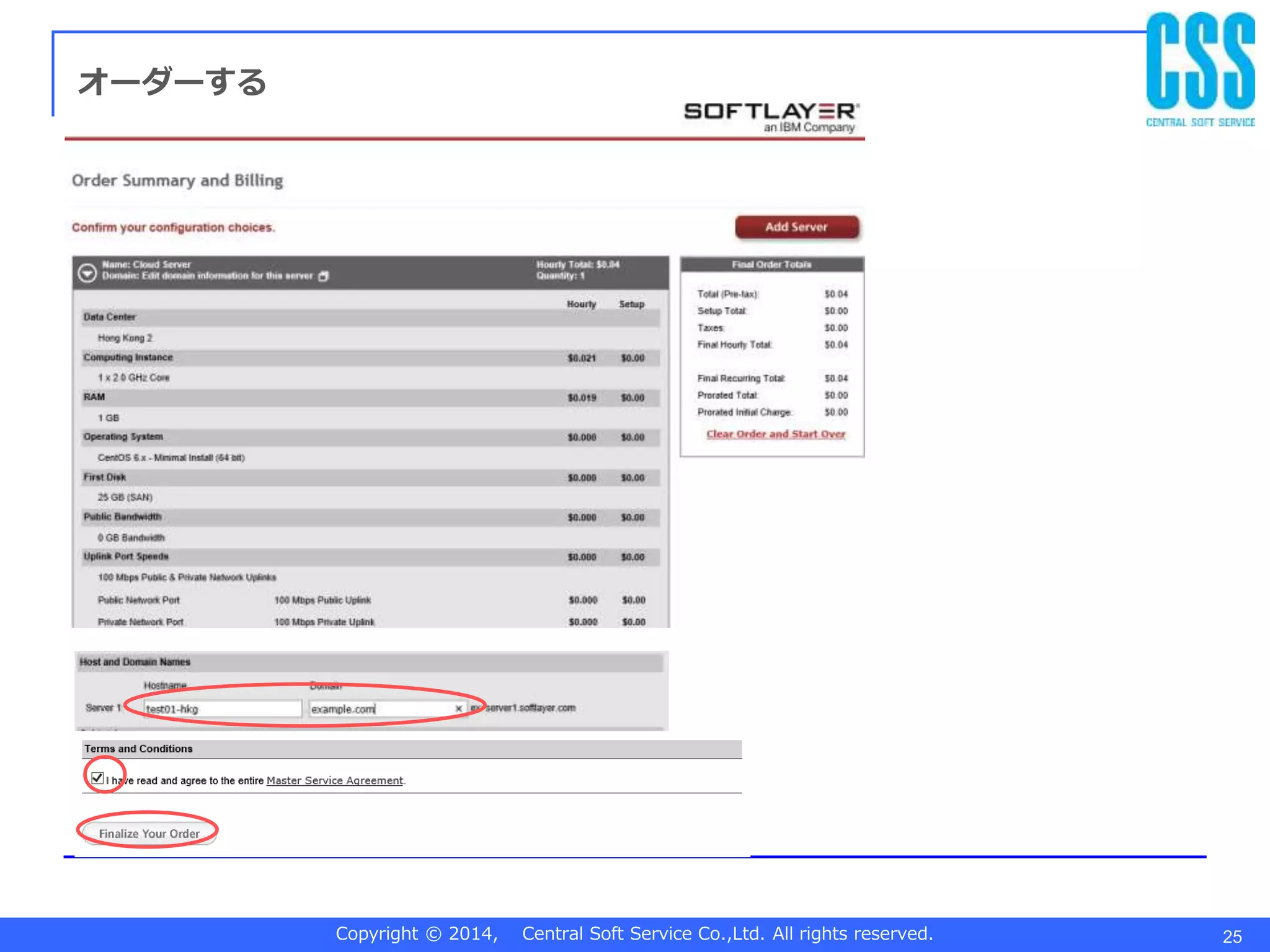Click the Computing Instance $0.021 hourly price
Screen dimensions: 1270x952
click(x=582, y=358)
